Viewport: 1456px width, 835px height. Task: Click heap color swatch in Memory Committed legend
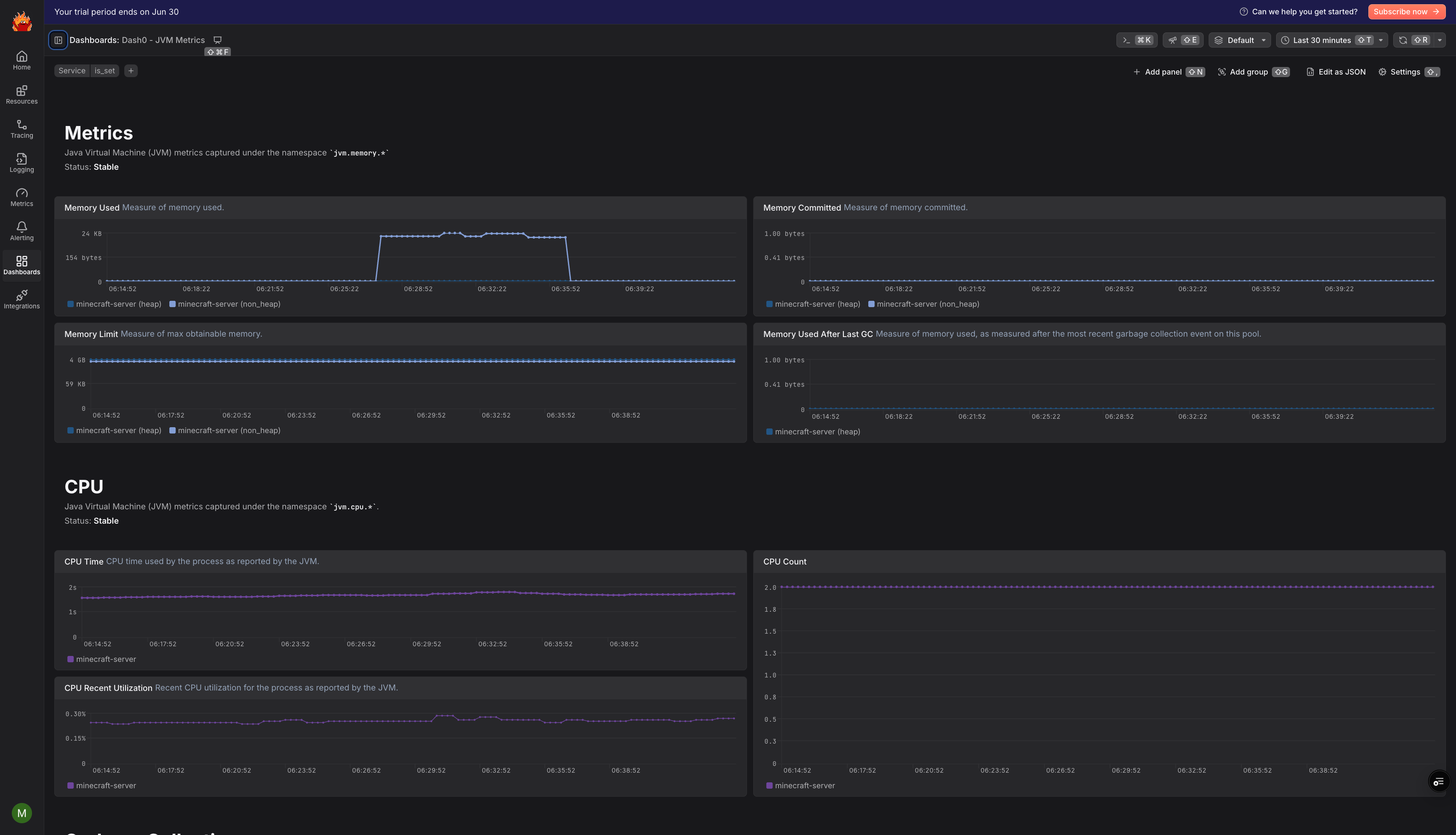769,305
